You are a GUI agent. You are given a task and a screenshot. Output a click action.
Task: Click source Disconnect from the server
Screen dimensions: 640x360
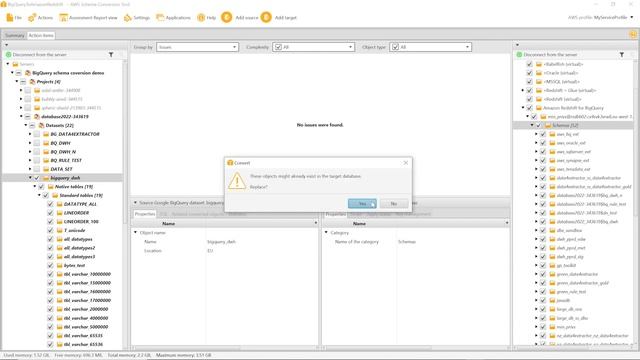tap(36, 54)
